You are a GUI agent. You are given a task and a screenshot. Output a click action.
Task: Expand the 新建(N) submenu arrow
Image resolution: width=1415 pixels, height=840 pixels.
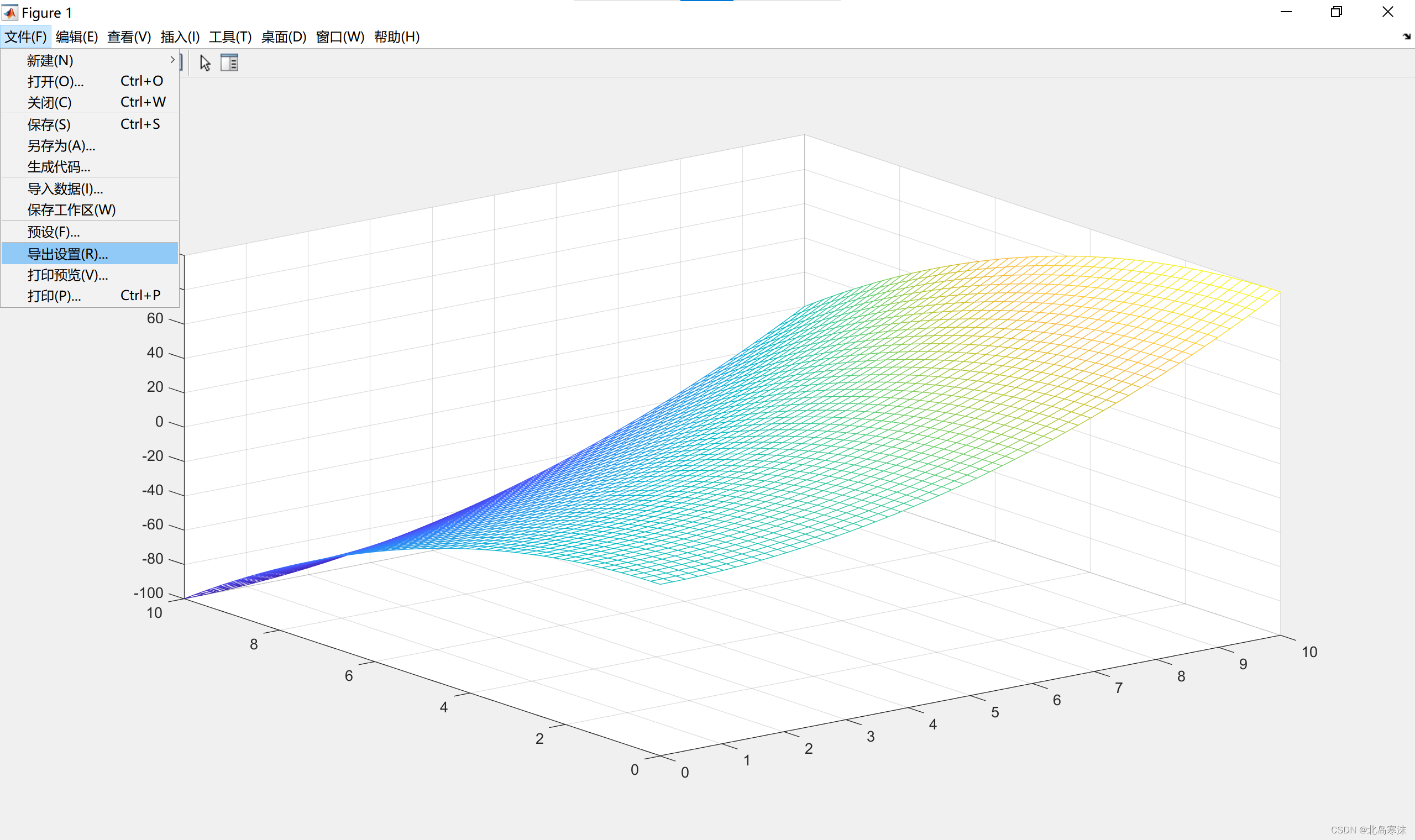pyautogui.click(x=172, y=60)
